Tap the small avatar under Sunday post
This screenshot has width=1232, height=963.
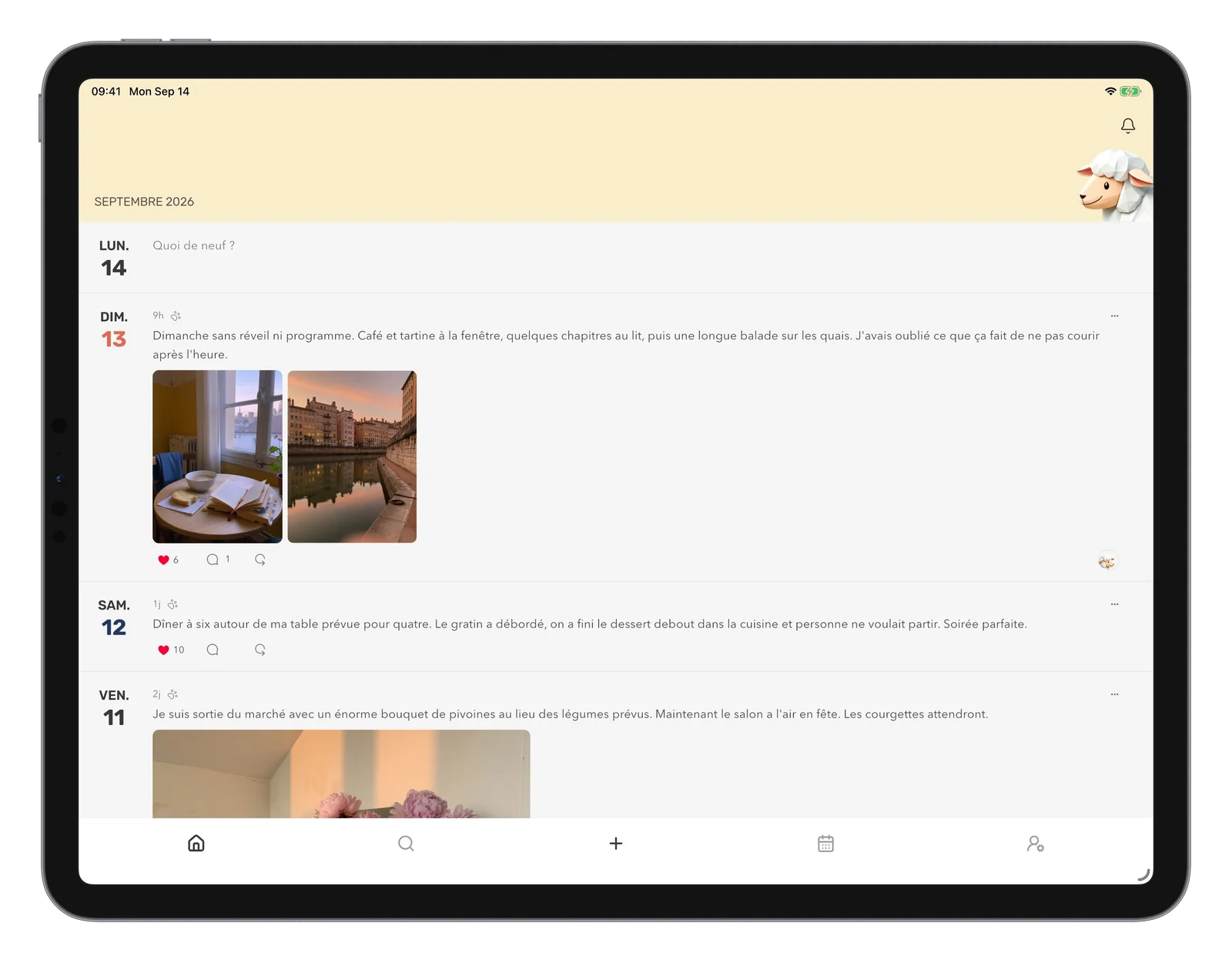tap(1107, 561)
